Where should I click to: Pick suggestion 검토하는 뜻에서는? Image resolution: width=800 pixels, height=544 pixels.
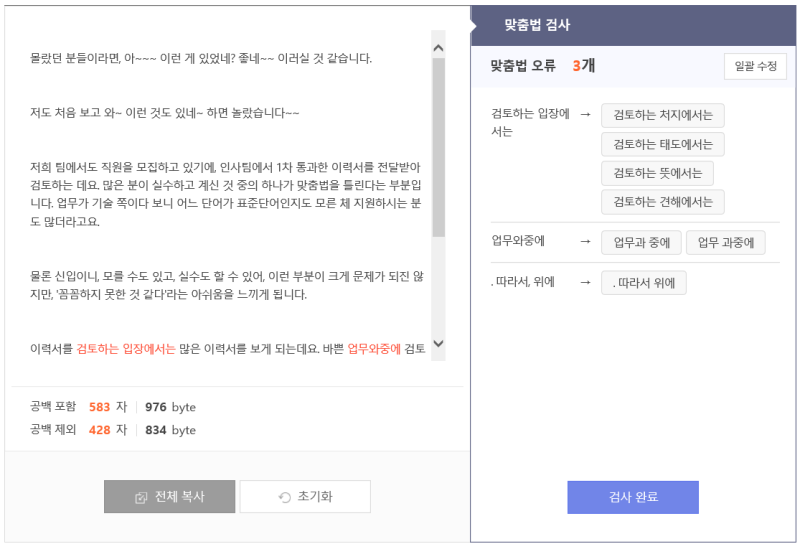[657, 174]
